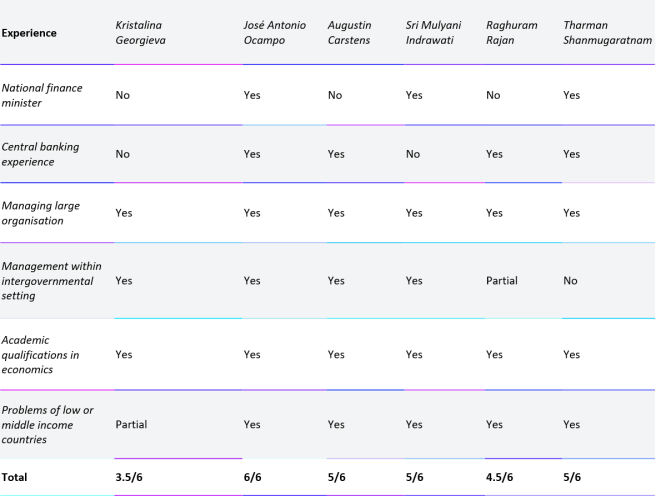Select Shanmugaratnam's No intergovernmental cell

click(570, 281)
